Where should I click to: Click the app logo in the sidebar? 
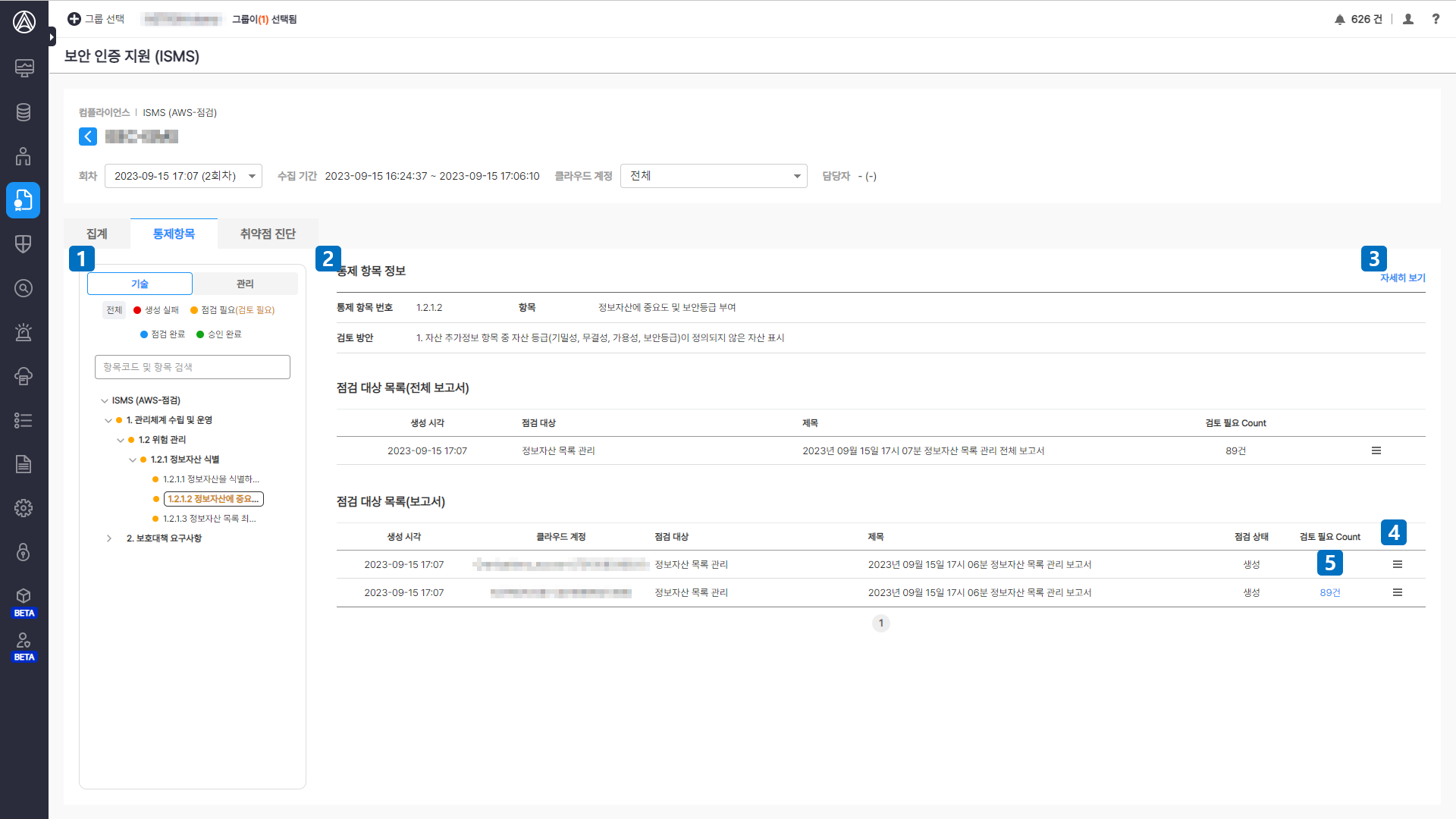(24, 22)
